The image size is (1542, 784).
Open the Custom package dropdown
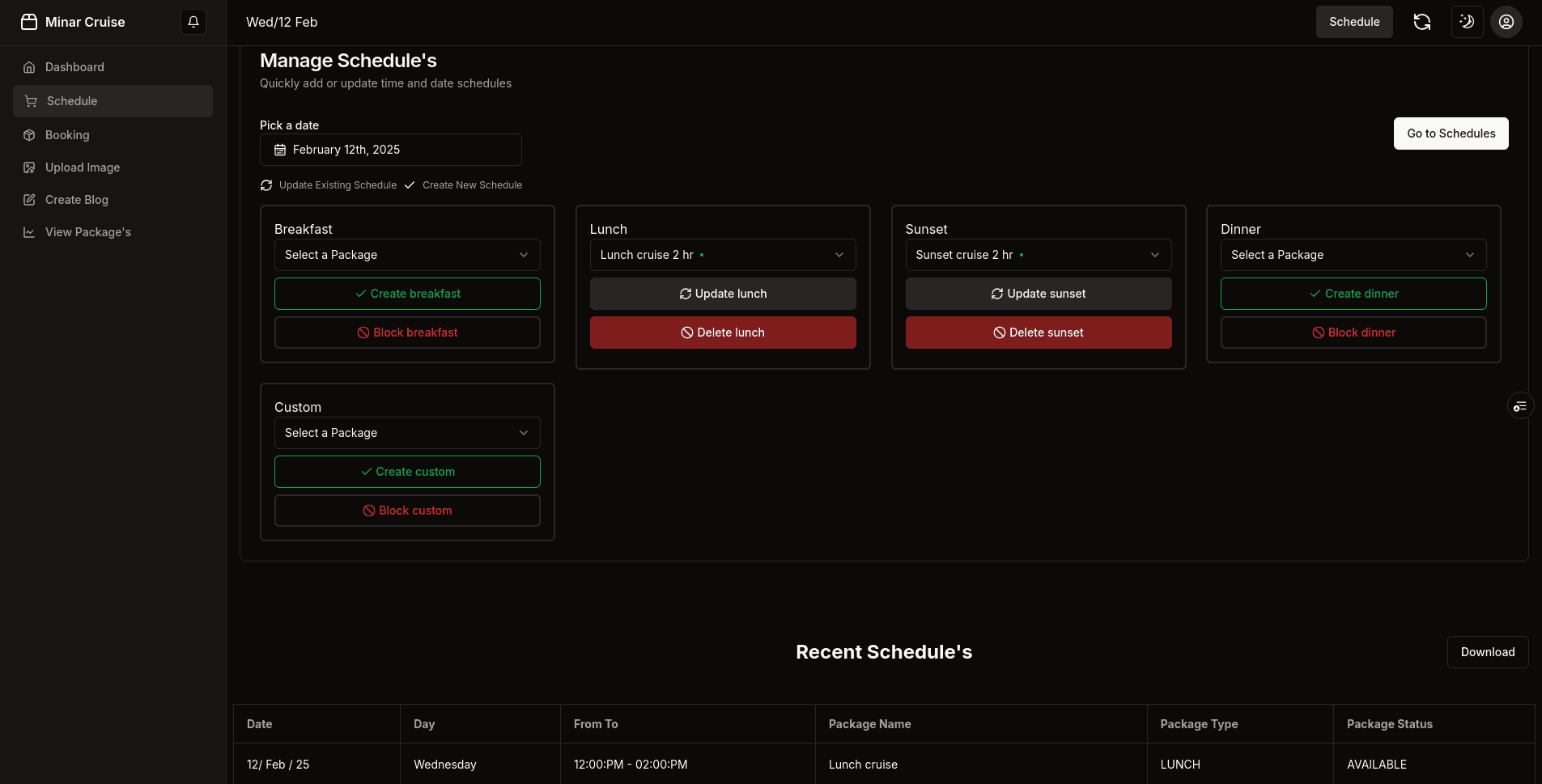407,433
